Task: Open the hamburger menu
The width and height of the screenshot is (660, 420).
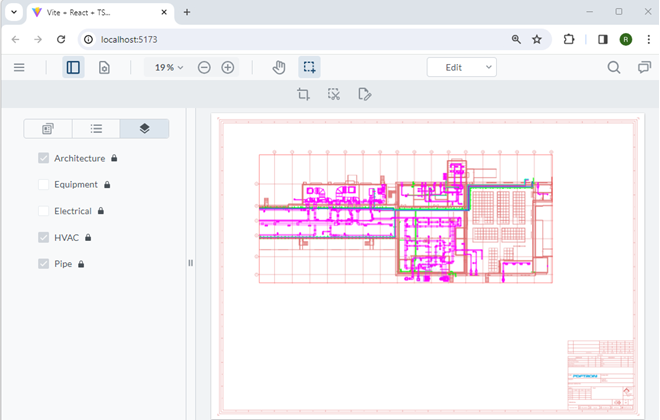Action: coord(19,67)
